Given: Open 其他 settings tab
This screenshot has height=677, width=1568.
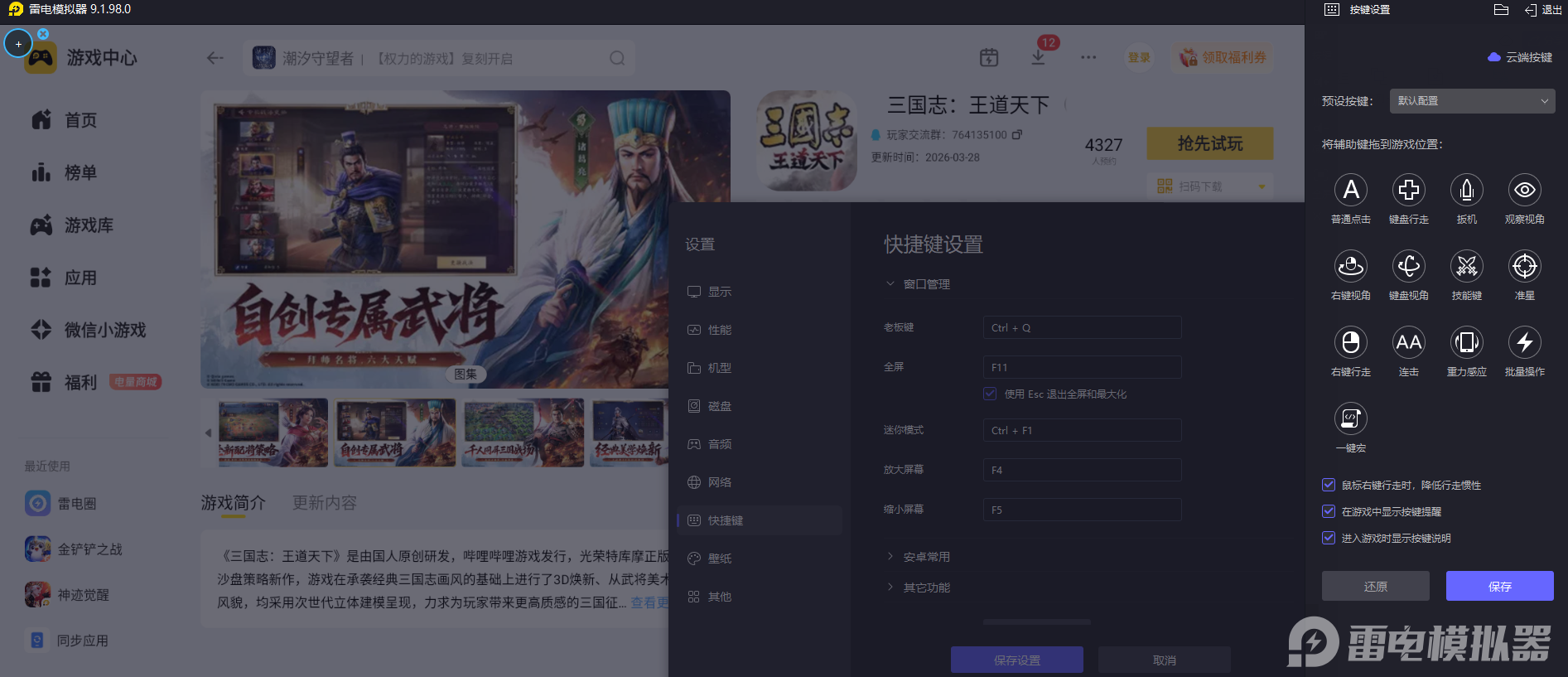Looking at the screenshot, I should 710,597.
